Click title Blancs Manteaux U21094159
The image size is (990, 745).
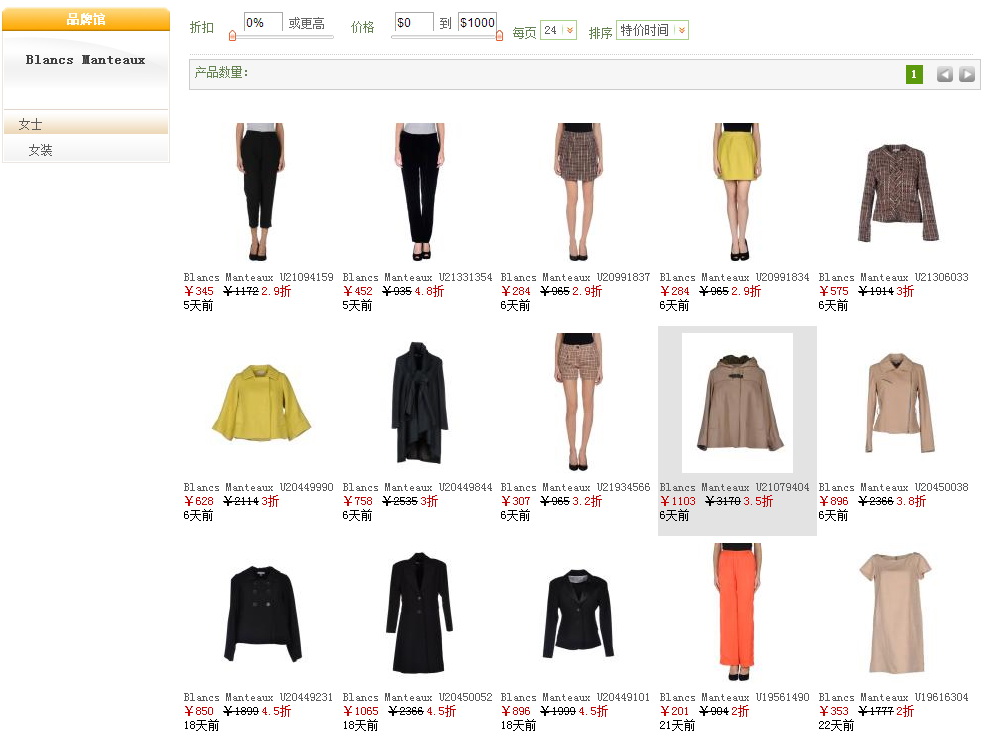tap(258, 277)
